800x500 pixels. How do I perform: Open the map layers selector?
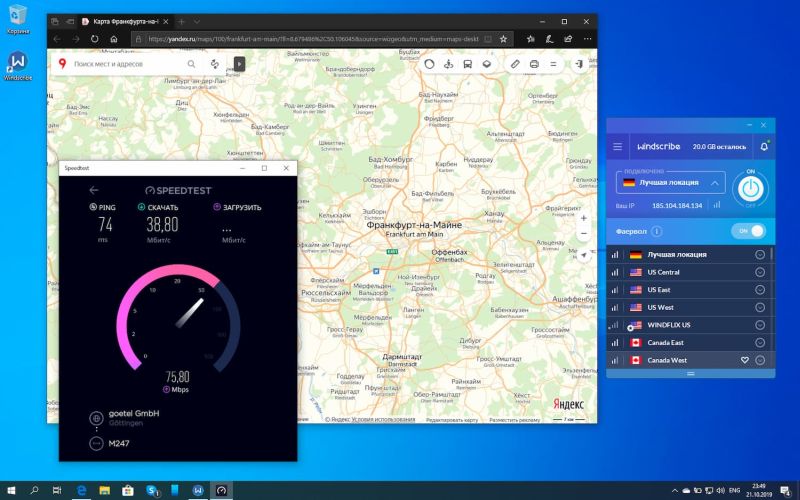coord(486,64)
